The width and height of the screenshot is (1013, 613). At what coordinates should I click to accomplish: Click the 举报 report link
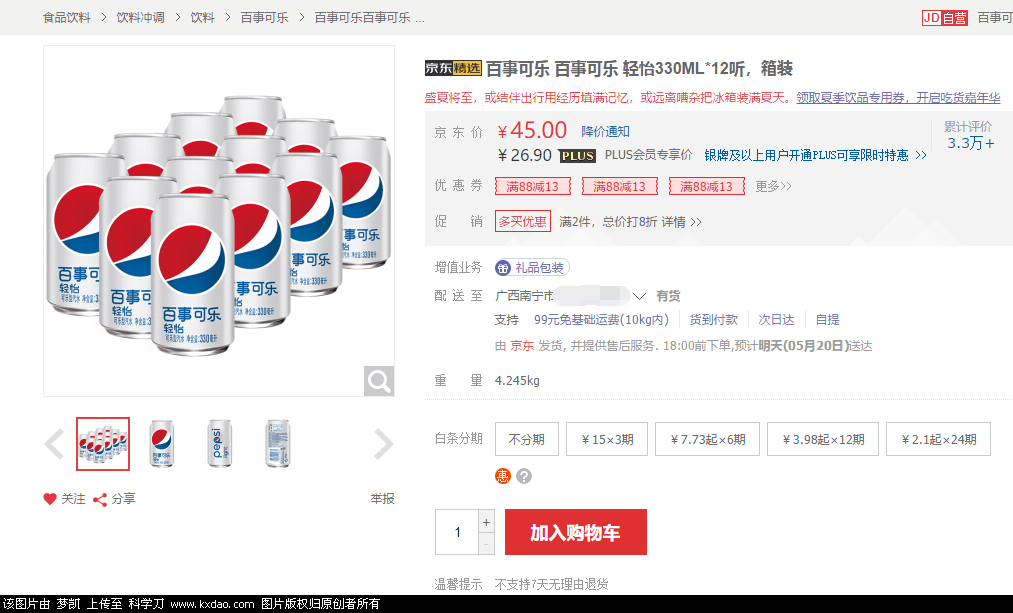point(382,499)
